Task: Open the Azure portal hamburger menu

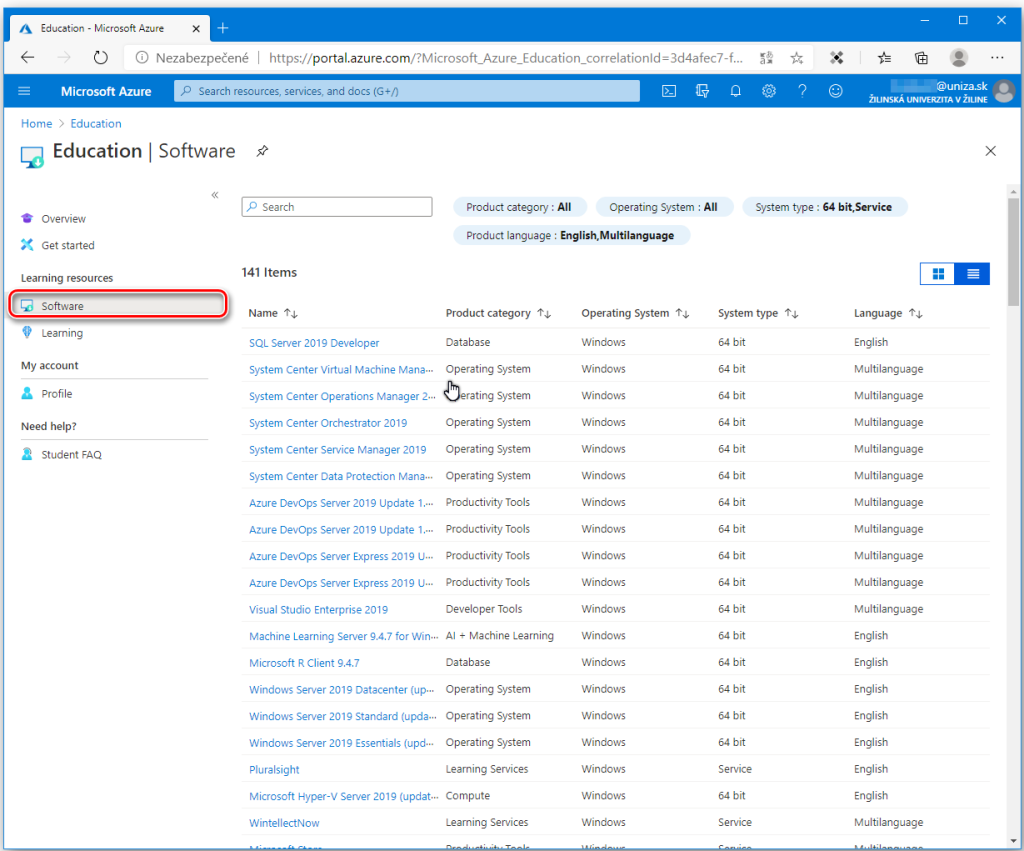Action: [x=24, y=91]
